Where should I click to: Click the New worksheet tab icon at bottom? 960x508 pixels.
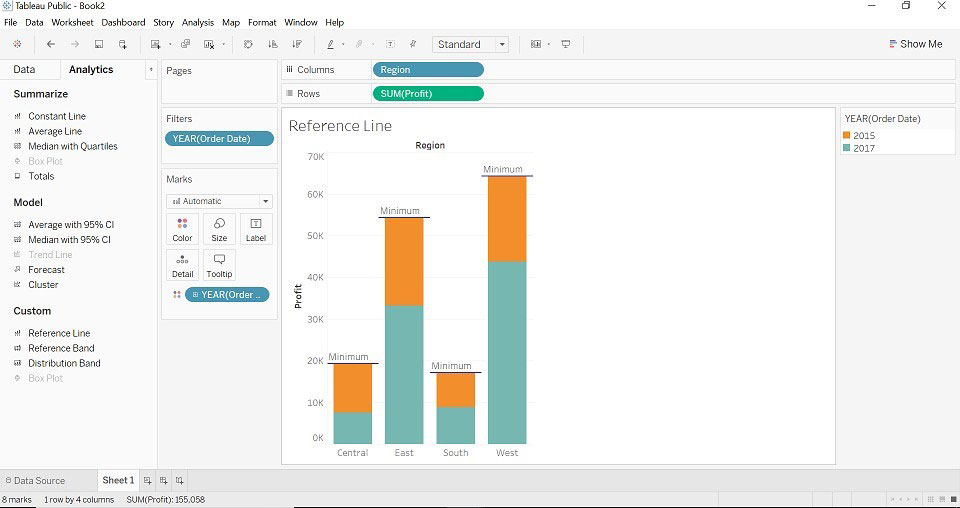click(x=148, y=480)
